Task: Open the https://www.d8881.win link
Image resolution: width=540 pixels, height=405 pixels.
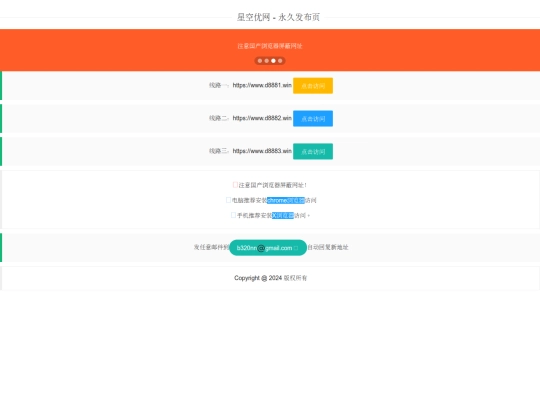Action: (x=262, y=85)
